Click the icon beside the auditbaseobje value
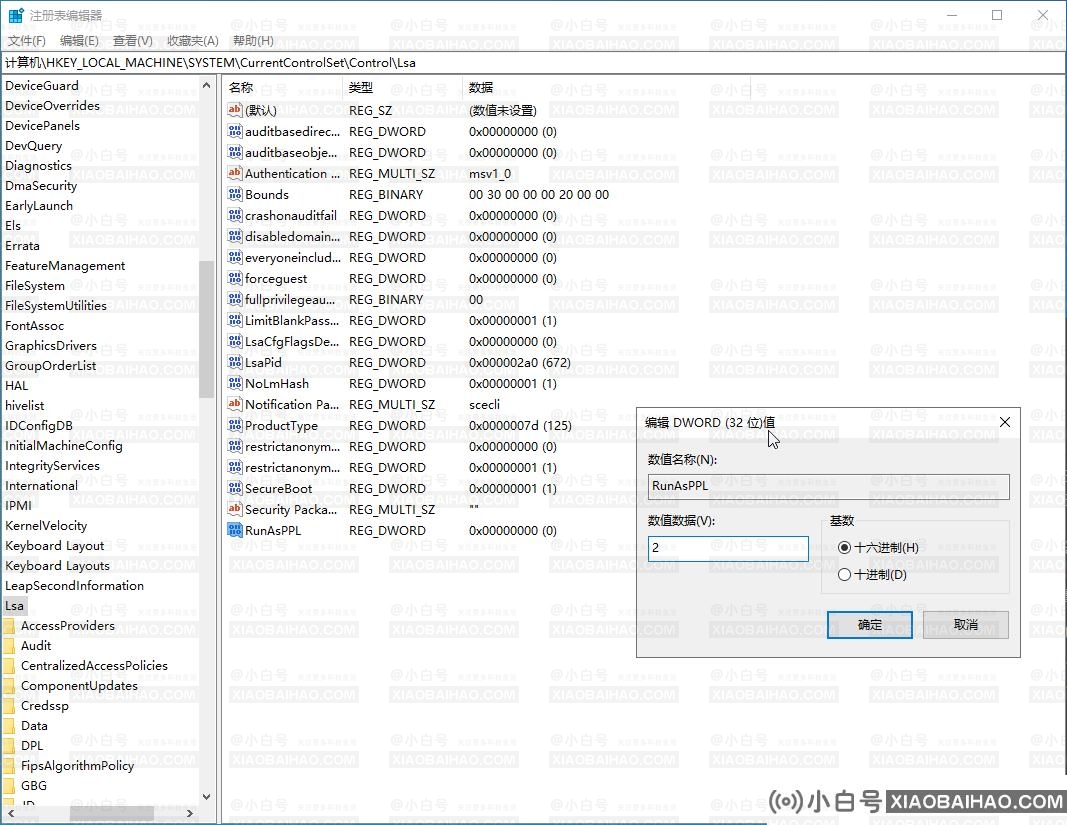The height and width of the screenshot is (825, 1067). tap(235, 152)
